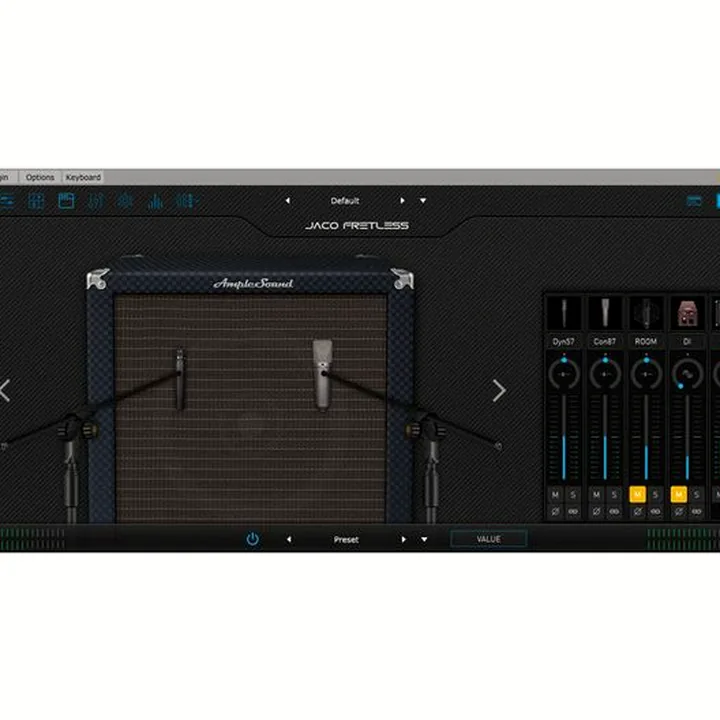Select the right condenser microphone on cabinet
This screenshot has height=720, width=720.
[322, 374]
